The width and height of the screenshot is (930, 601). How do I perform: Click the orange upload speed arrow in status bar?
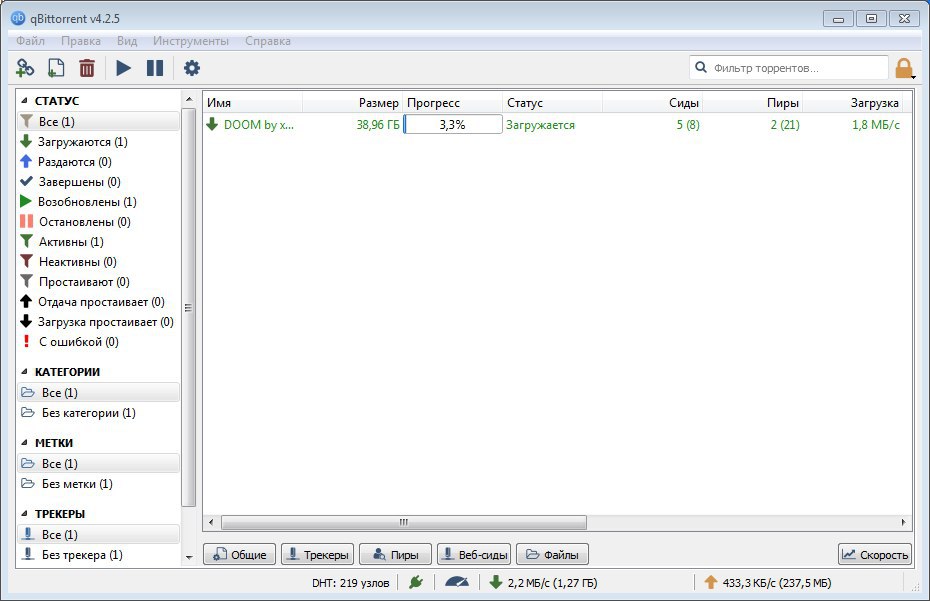click(x=711, y=583)
